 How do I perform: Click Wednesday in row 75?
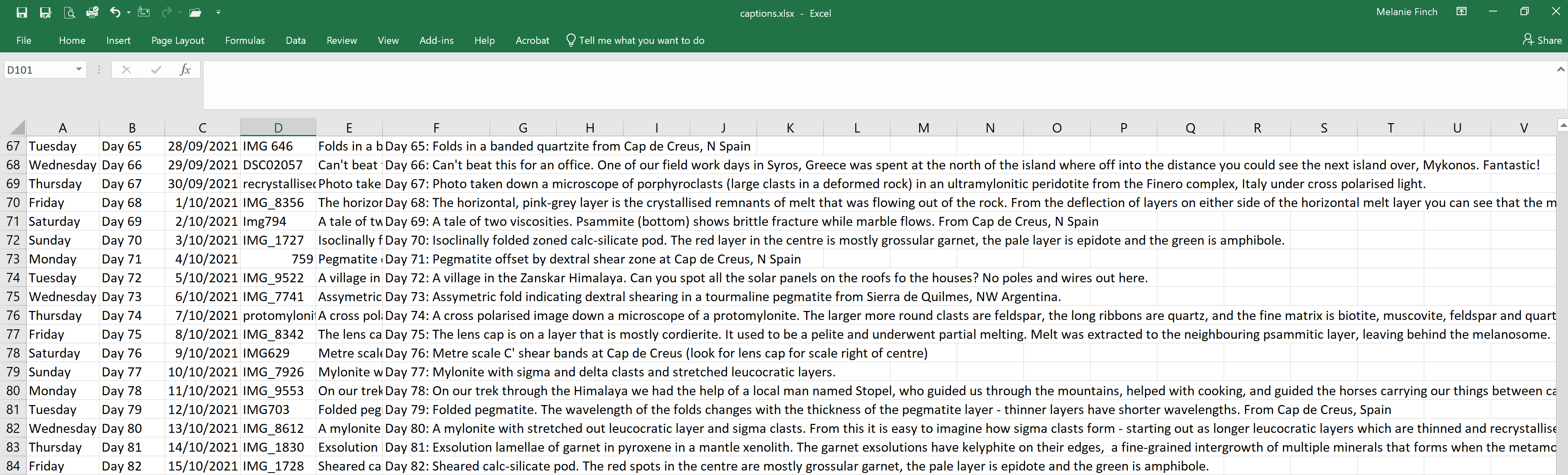(63, 297)
